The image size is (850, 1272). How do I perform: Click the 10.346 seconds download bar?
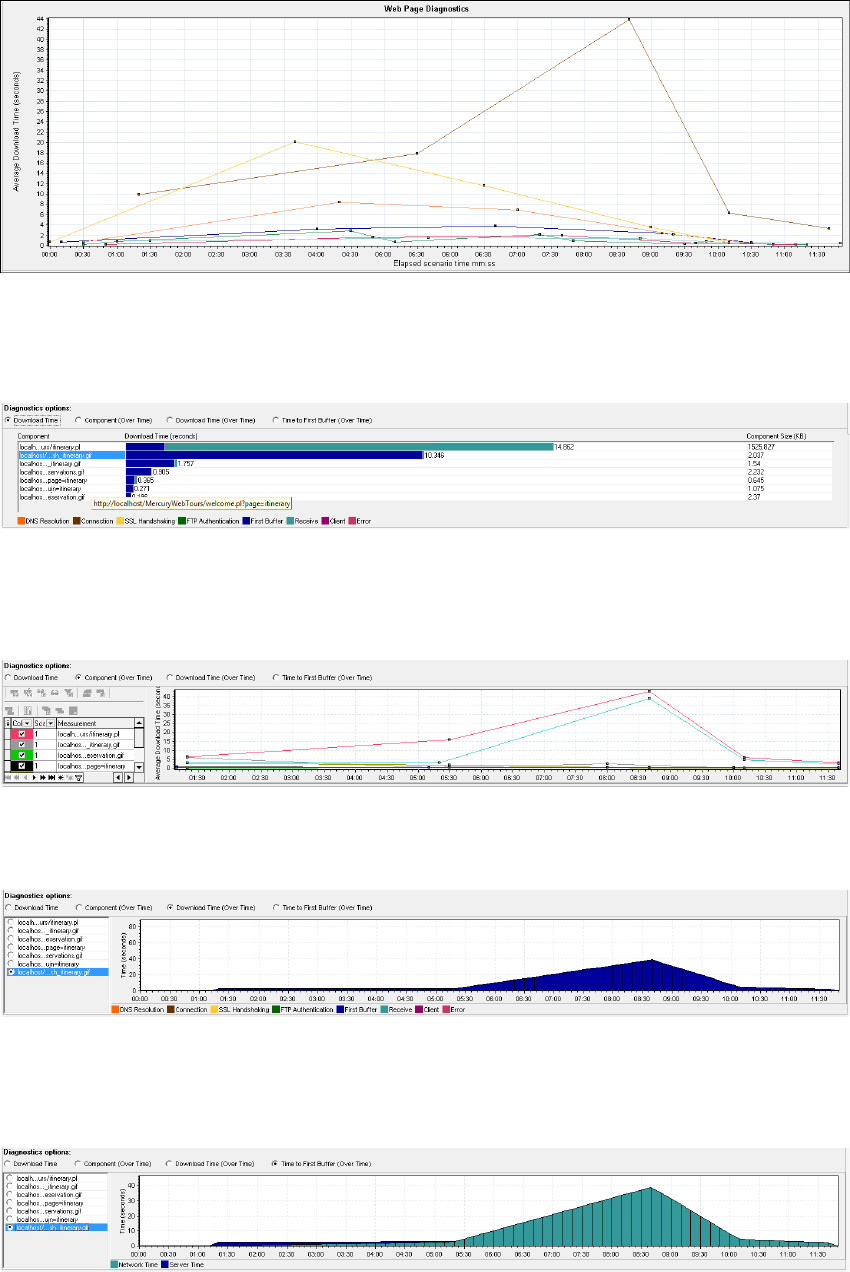(274, 455)
